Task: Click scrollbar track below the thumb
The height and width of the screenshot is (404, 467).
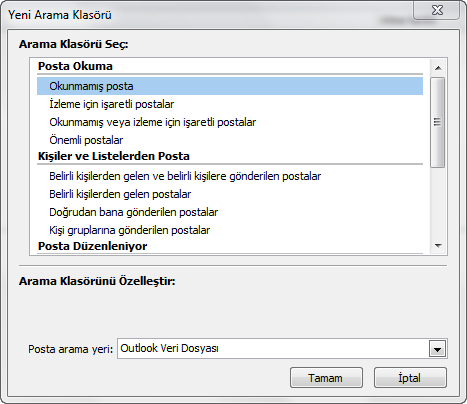Action: 438,202
